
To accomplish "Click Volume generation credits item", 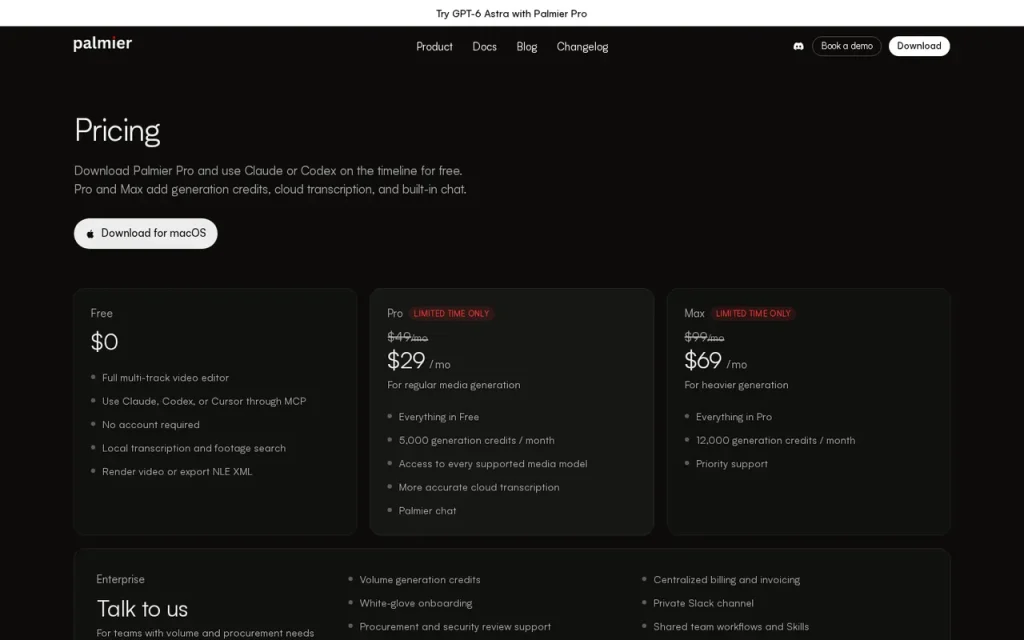I will click(x=419, y=580).
